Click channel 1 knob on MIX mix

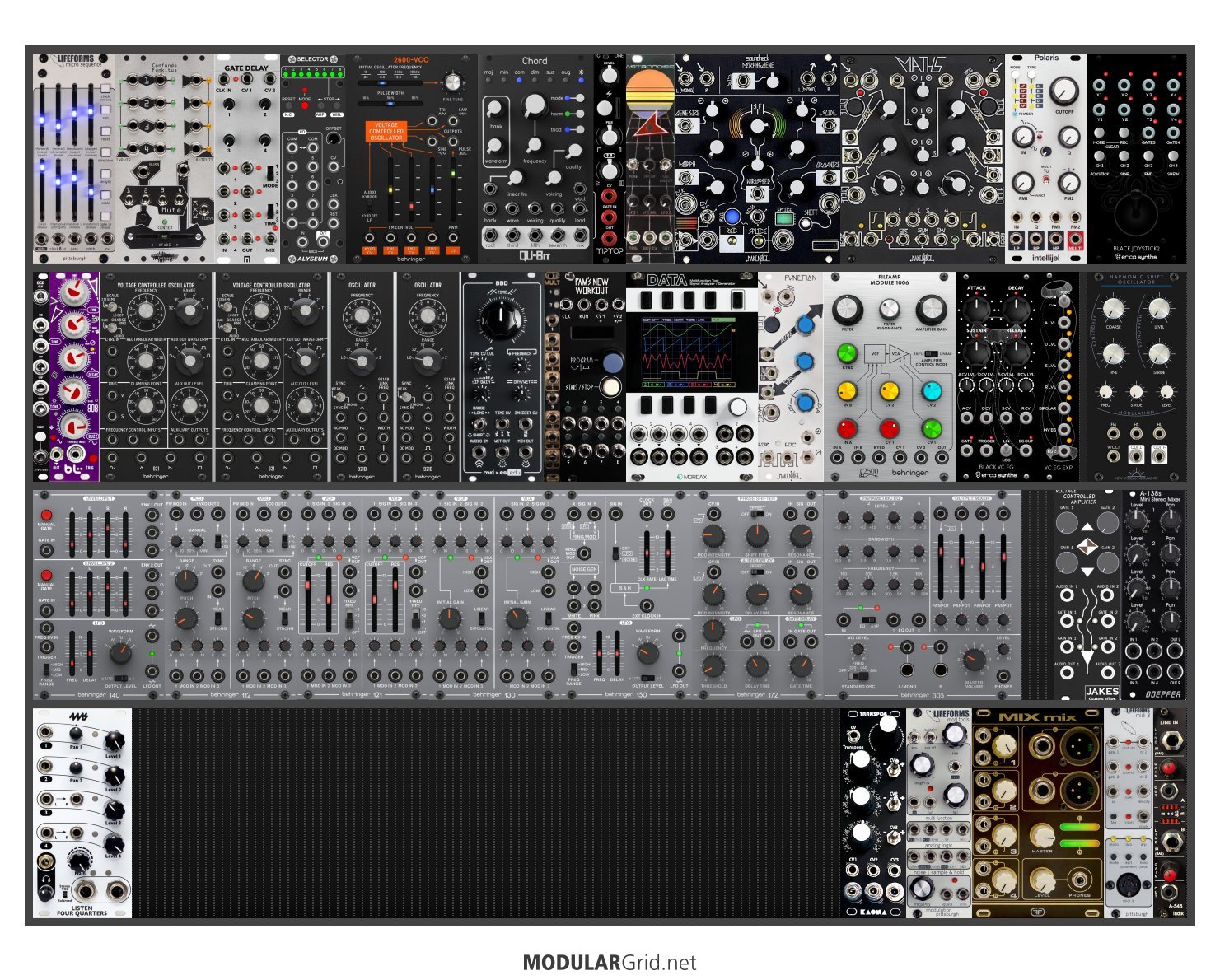tap(1003, 745)
